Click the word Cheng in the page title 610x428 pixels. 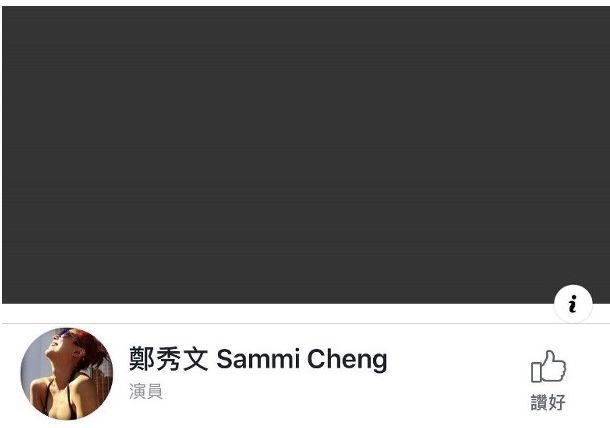pos(347,360)
